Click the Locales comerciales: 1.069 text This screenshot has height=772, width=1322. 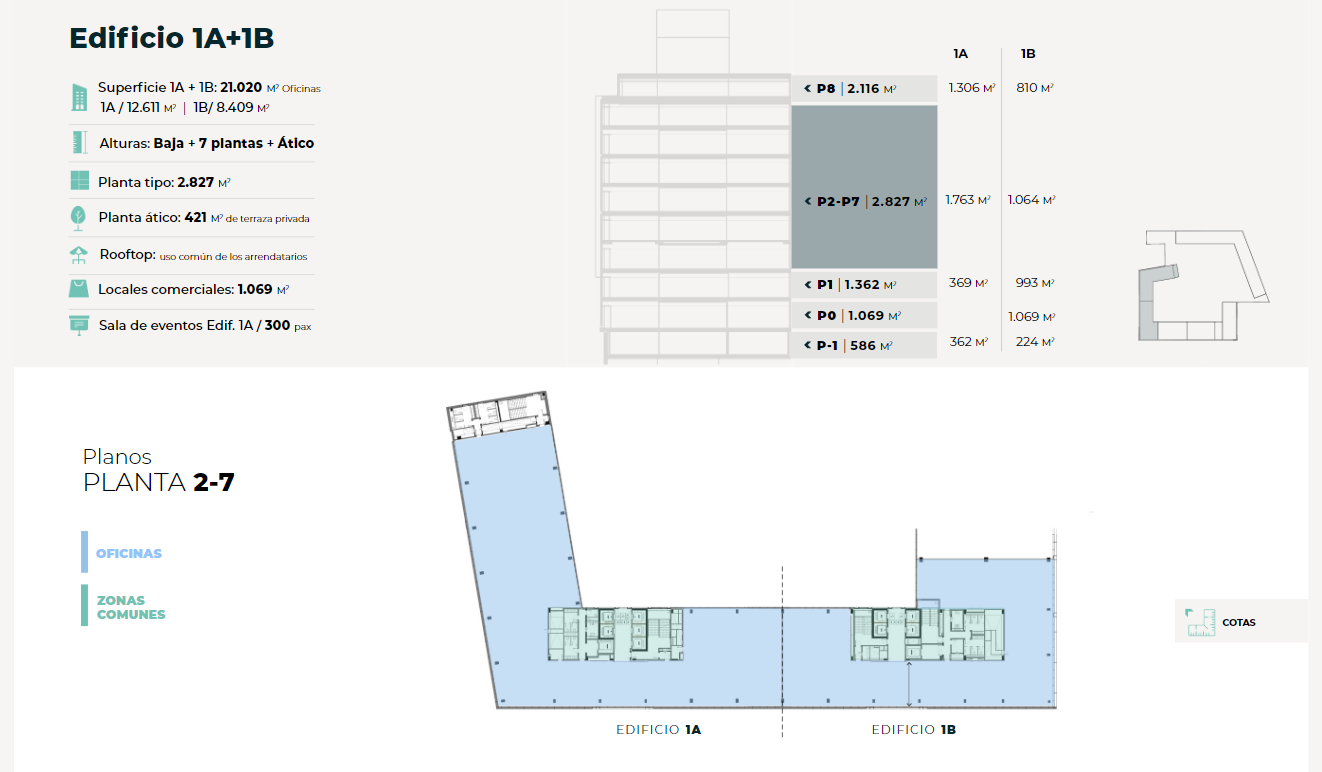point(193,290)
